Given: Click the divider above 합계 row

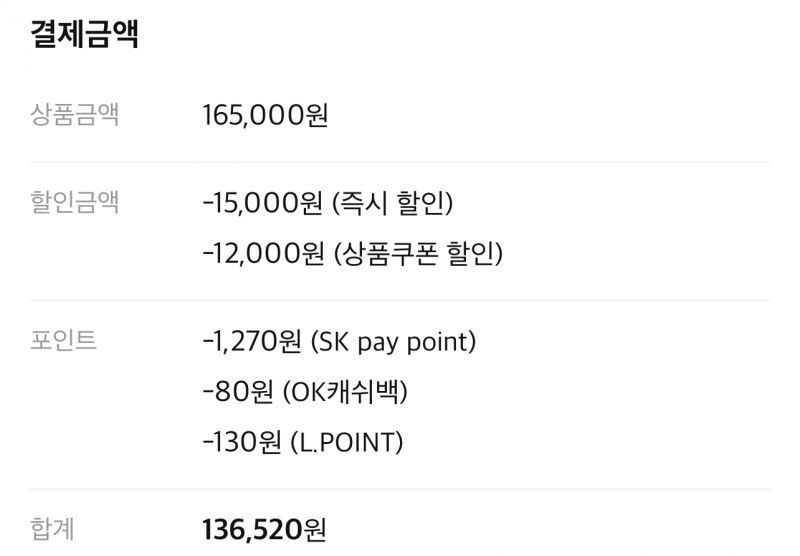Looking at the screenshot, I should (x=399, y=489).
